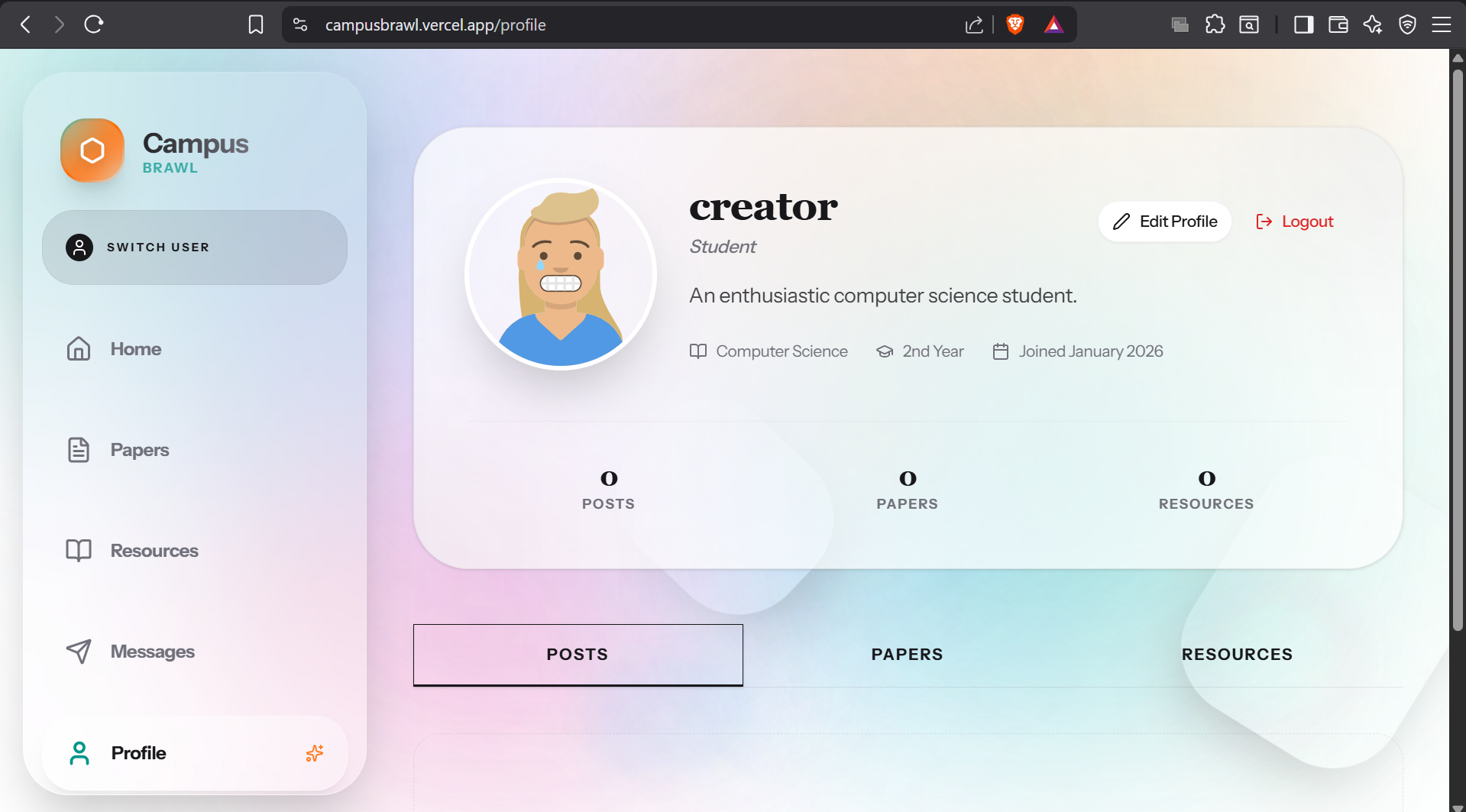Go to Resources in the sidebar
Image resolution: width=1466 pixels, height=812 pixels.
coord(195,551)
